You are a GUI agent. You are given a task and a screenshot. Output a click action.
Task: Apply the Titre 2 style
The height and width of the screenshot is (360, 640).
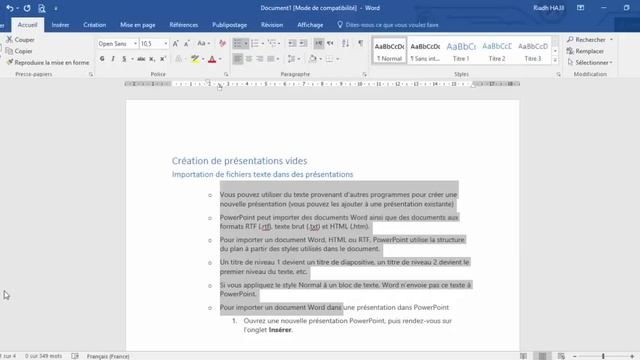pos(497,51)
